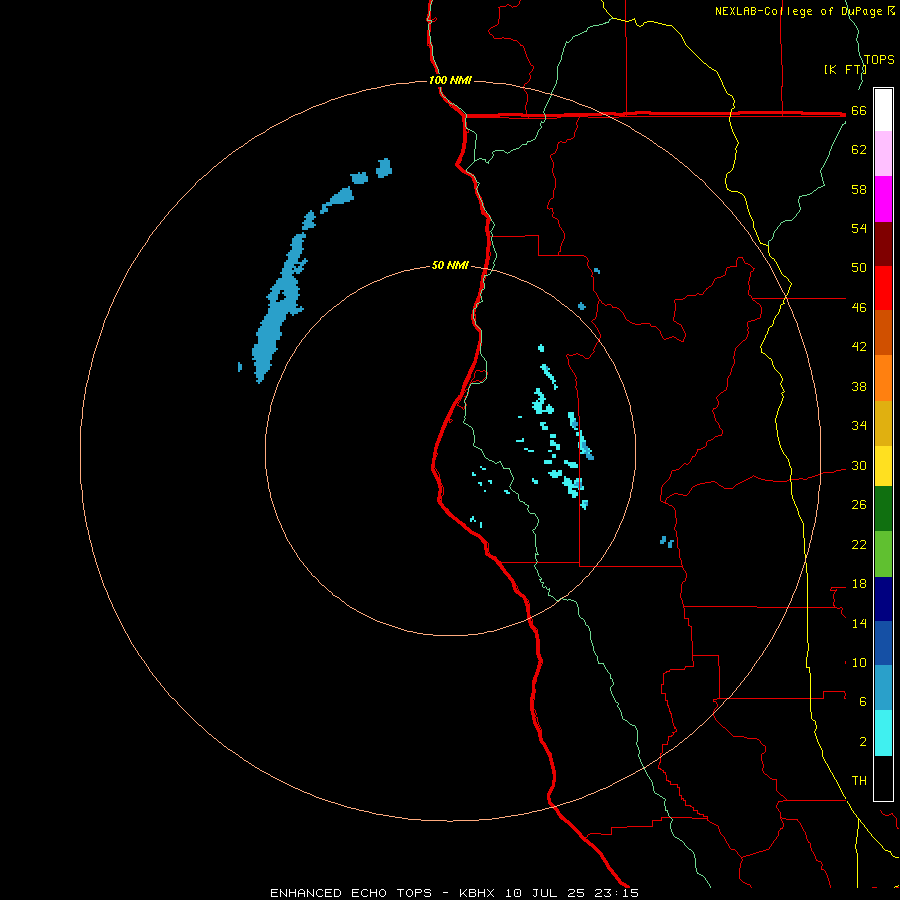Click the ENHANCED ECHO TOPS product title

pos(351,893)
